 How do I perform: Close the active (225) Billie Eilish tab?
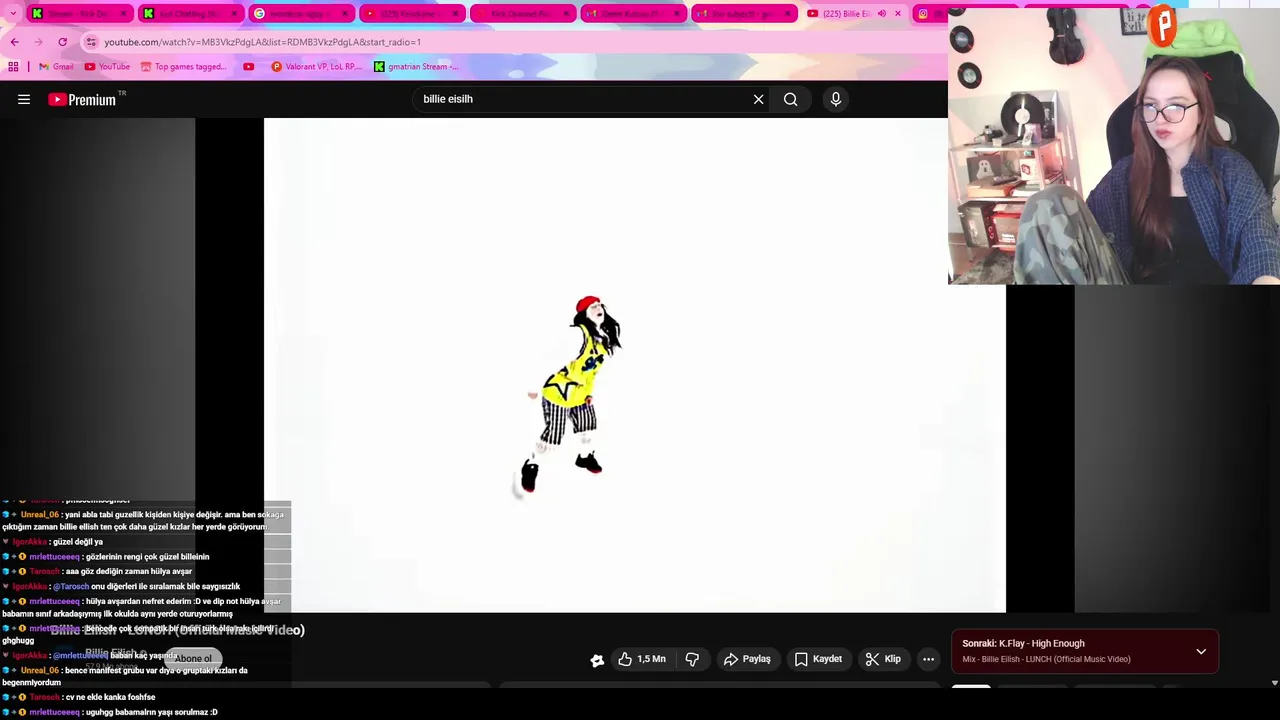point(897,14)
